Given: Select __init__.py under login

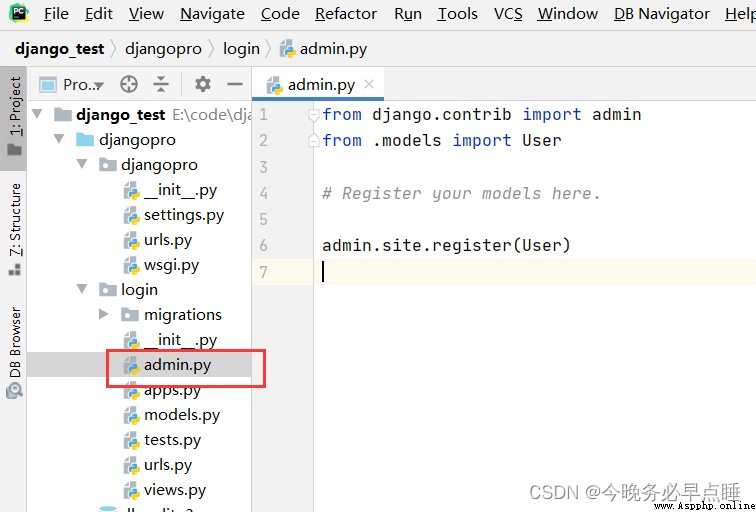Looking at the screenshot, I should [139, 340].
